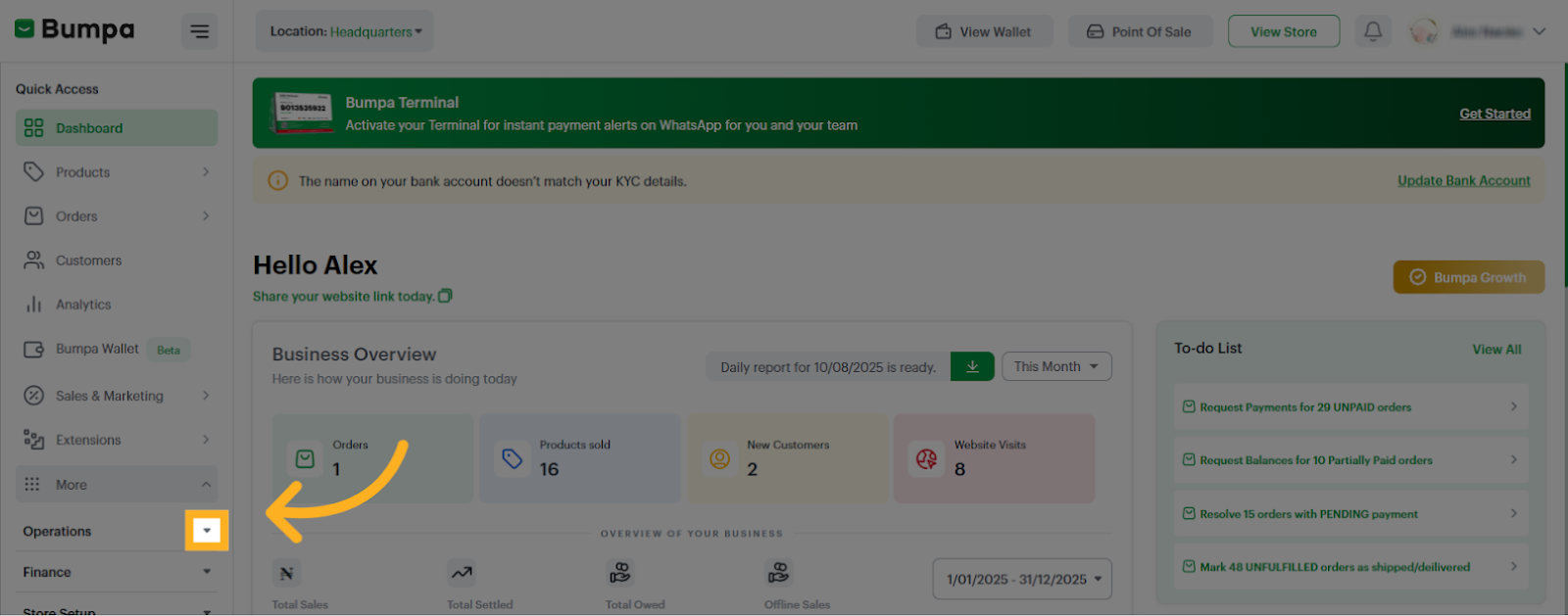Image resolution: width=1568 pixels, height=616 pixels.
Task: Open the Location Headquarters dropdown
Action: (x=345, y=31)
